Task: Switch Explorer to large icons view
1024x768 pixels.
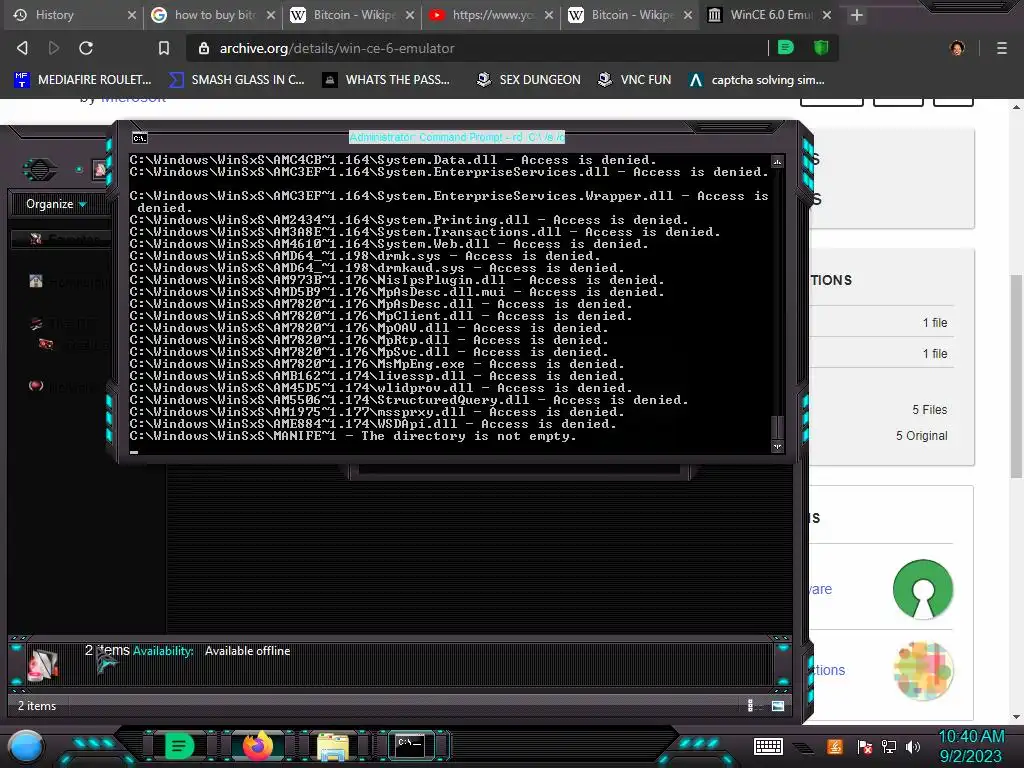Action: coord(778,705)
